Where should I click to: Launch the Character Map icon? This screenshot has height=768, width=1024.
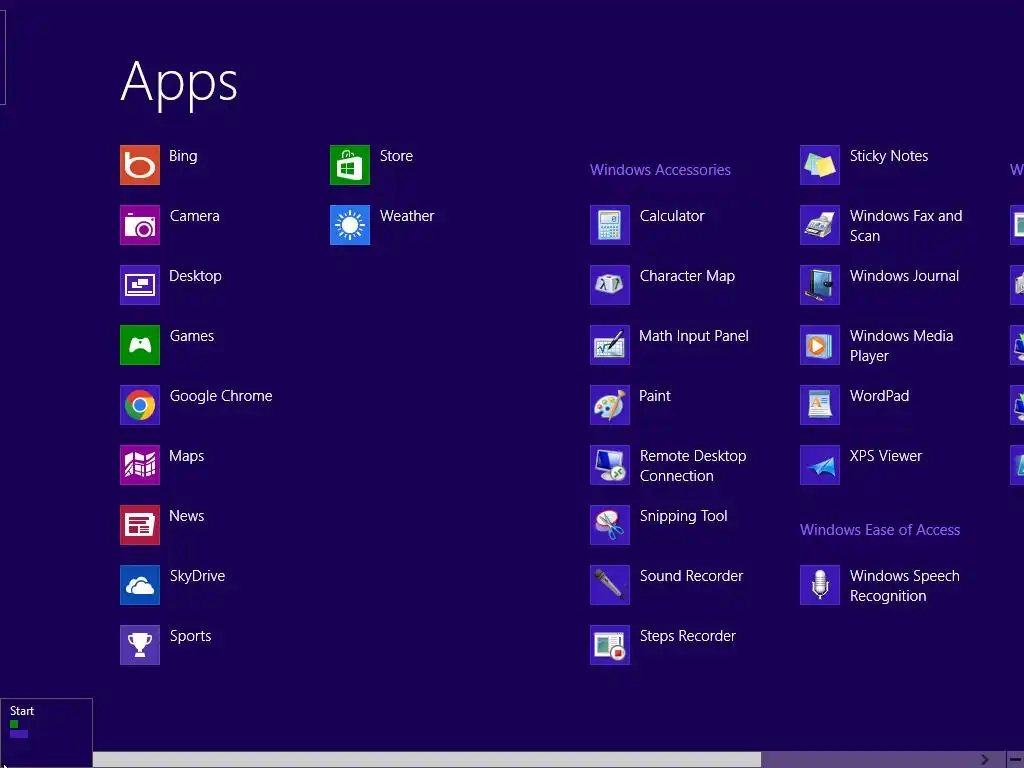click(x=610, y=285)
